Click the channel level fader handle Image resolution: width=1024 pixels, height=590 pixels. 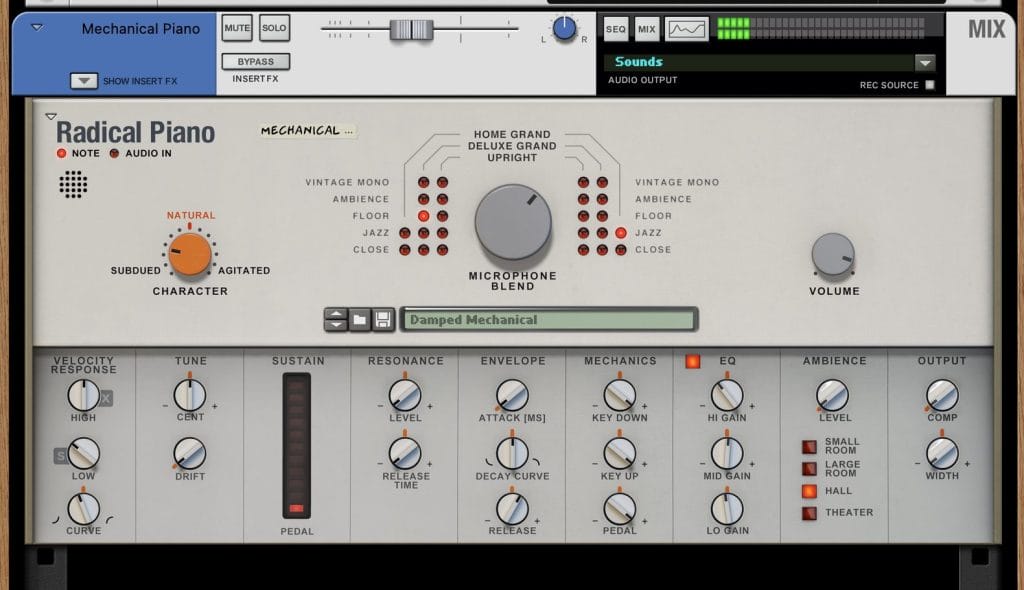[x=411, y=29]
